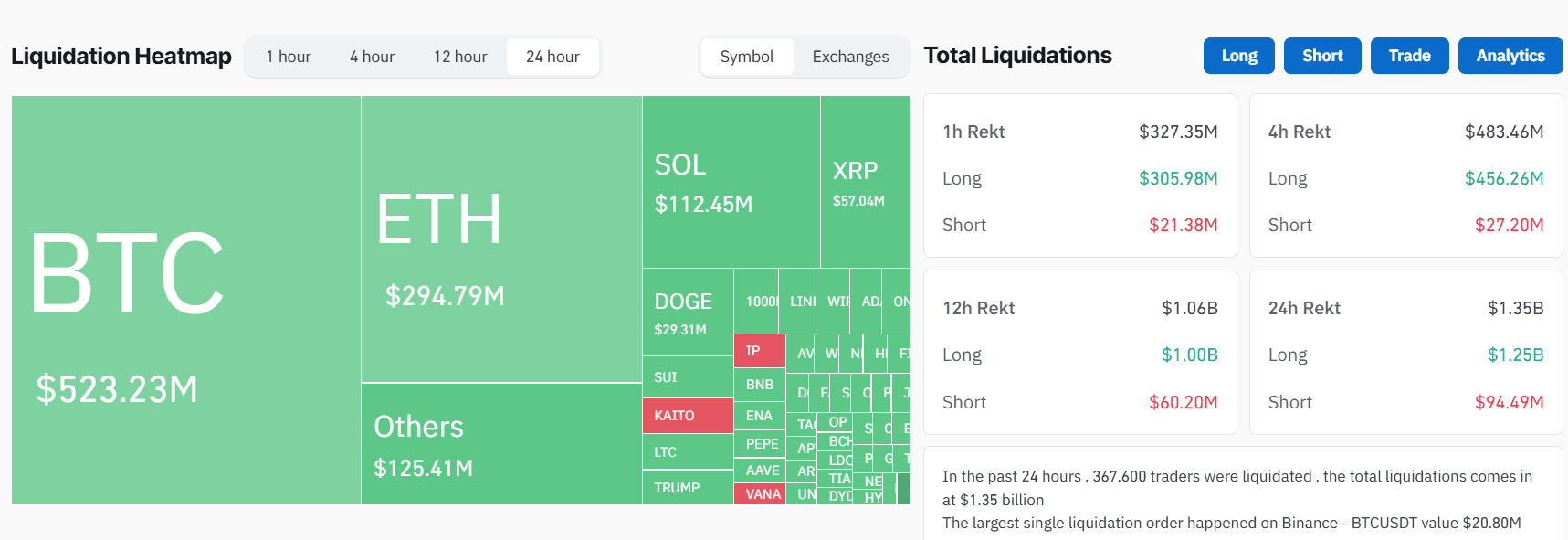The image size is (1568, 540).
Task: Click the Short button
Action: click(1321, 55)
